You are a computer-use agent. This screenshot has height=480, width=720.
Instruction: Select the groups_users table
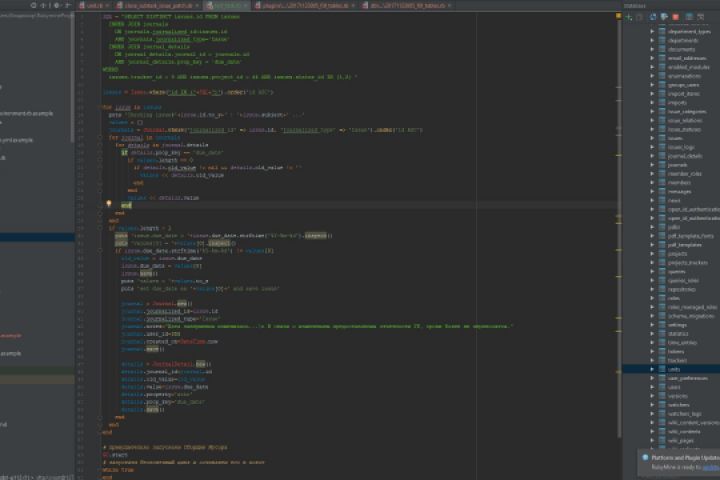click(x=683, y=85)
